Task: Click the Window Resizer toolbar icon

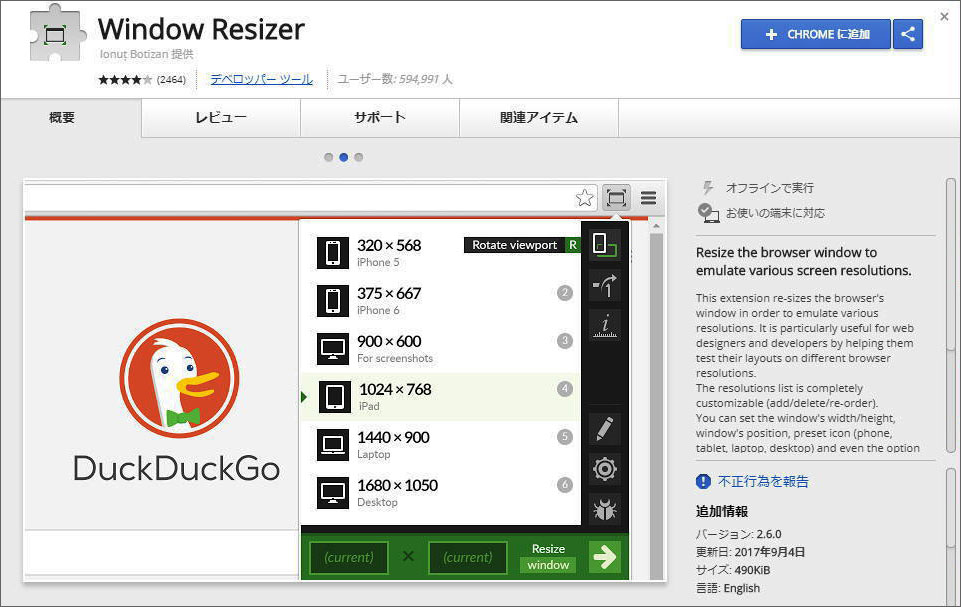Action: click(x=616, y=198)
